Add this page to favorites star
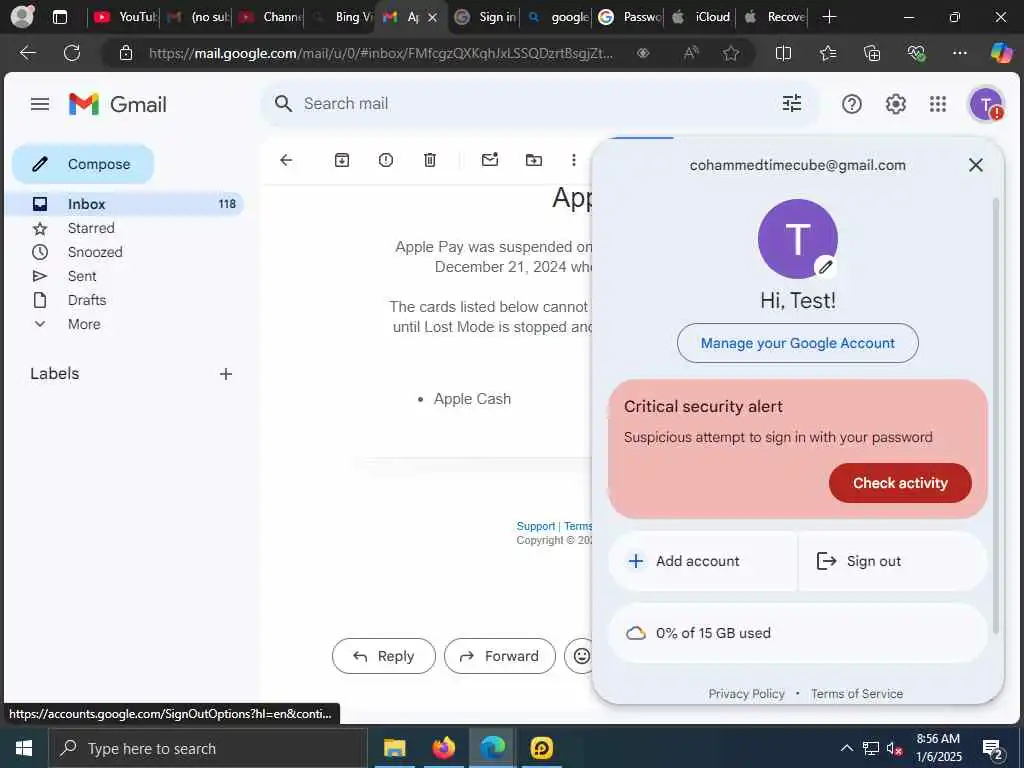The width and height of the screenshot is (1024, 768). click(x=731, y=53)
